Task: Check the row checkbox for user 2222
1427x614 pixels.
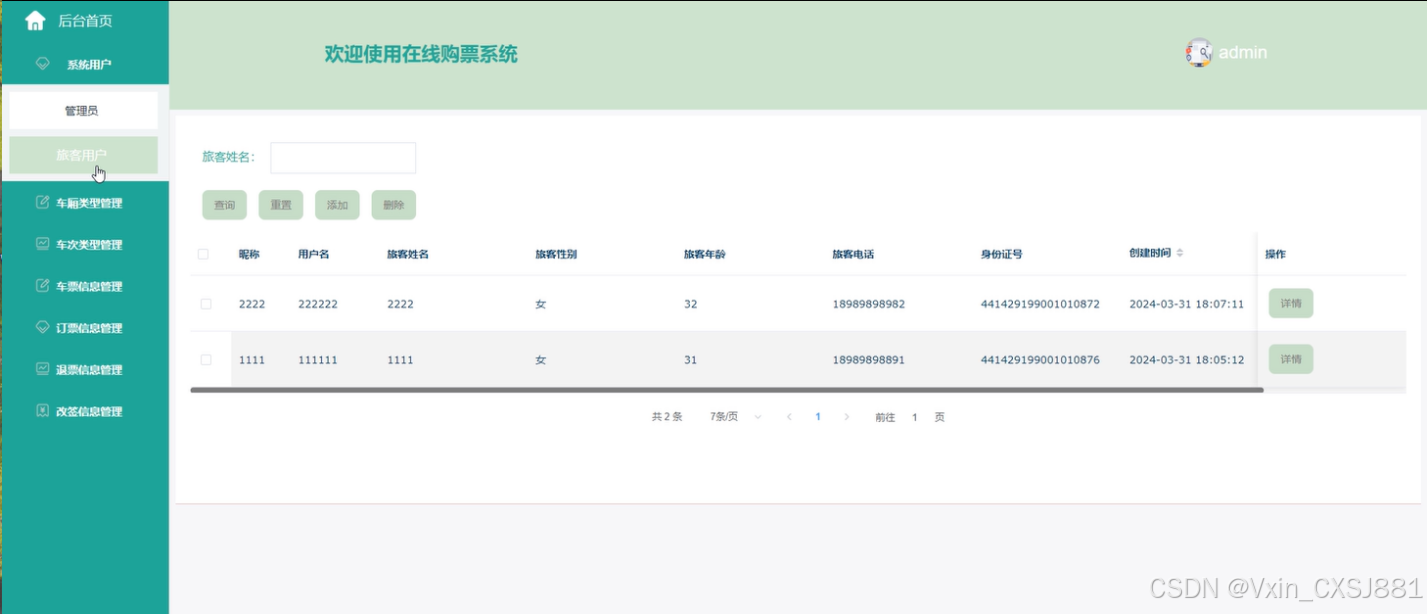Action: pyautogui.click(x=206, y=304)
